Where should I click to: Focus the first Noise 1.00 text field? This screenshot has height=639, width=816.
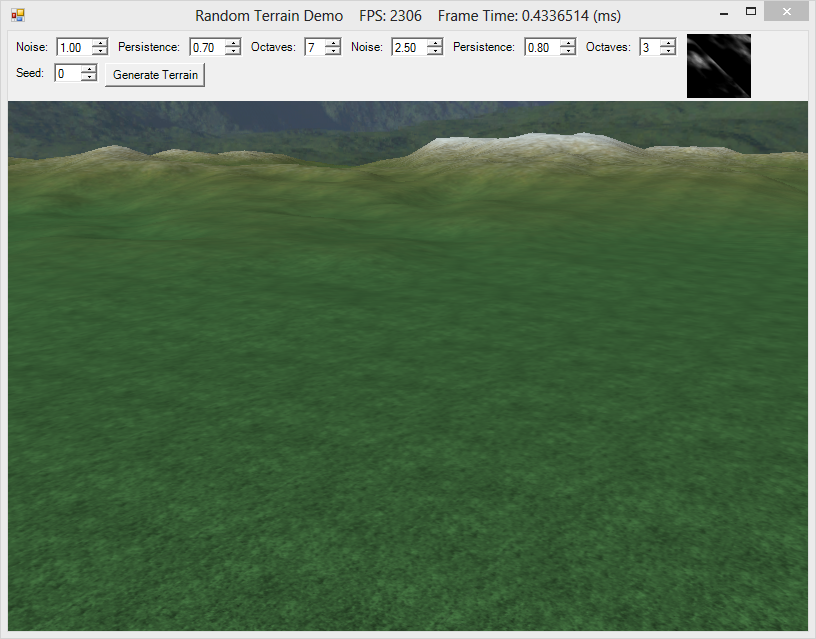74,47
